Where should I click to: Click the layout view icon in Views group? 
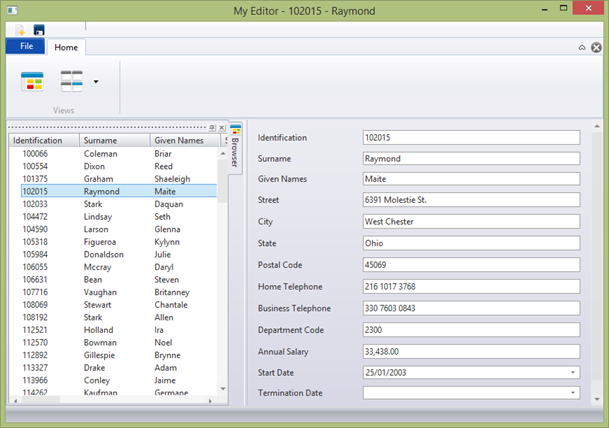click(x=71, y=82)
